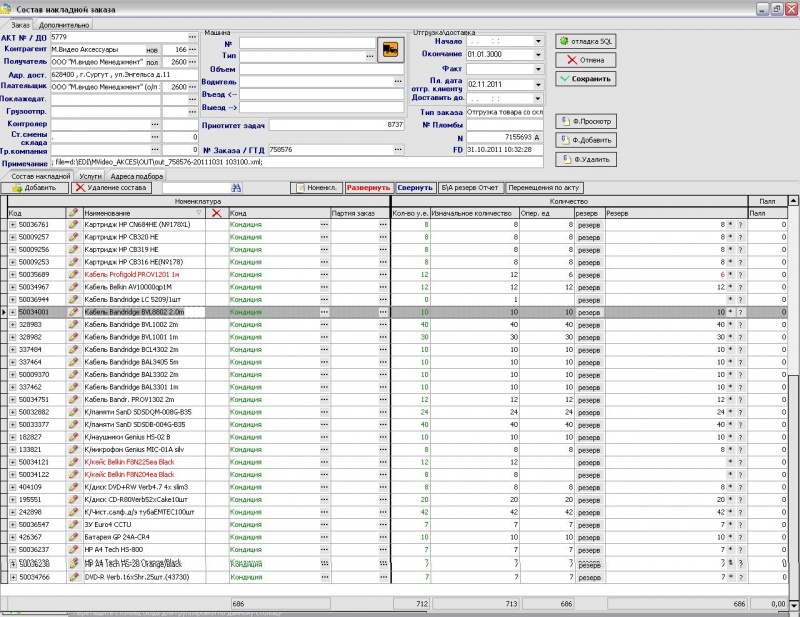Expand row with code 50036761
This screenshot has height=617, width=800.
pyautogui.click(x=13, y=225)
